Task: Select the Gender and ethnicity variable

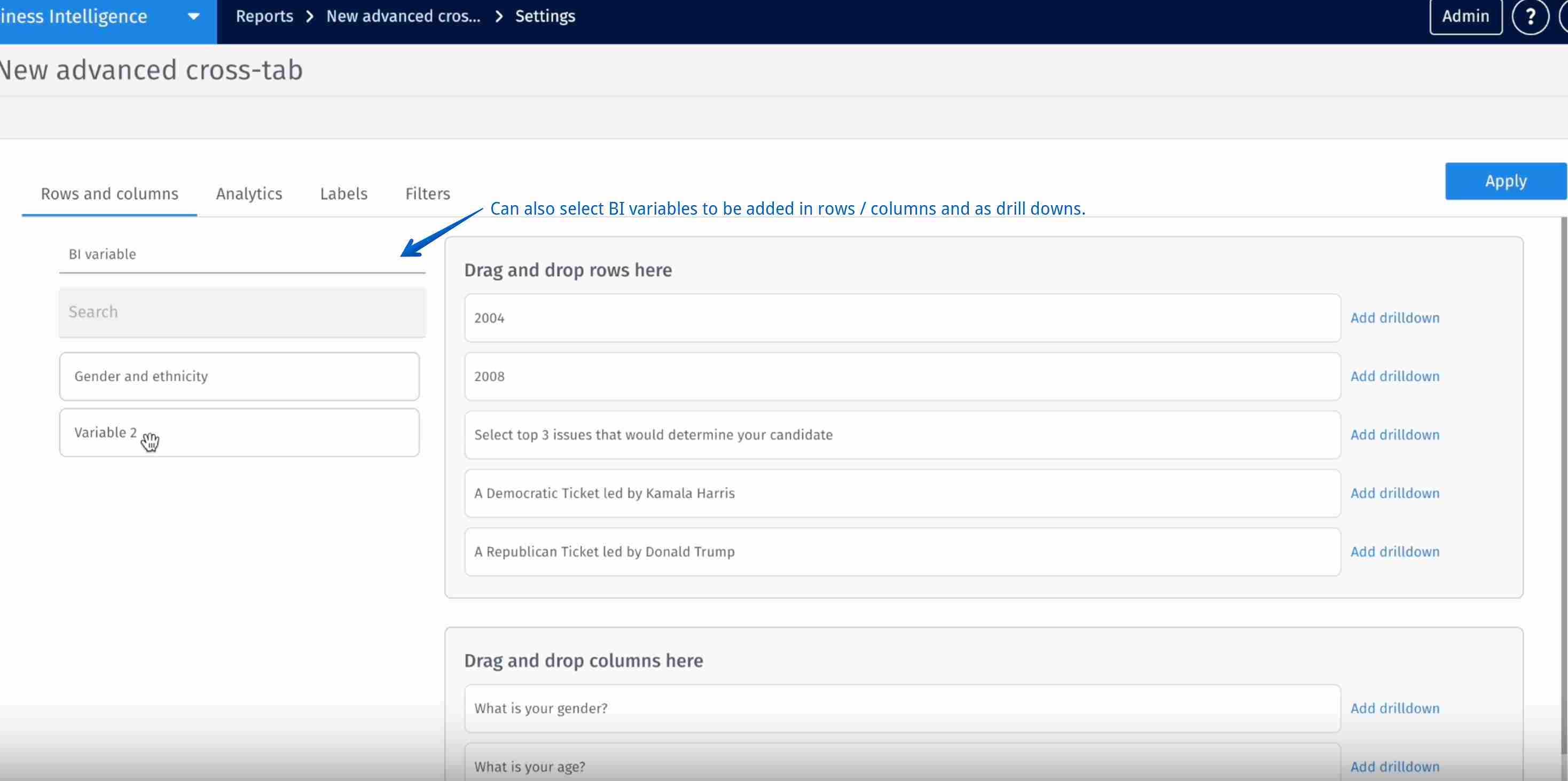Action: [x=239, y=376]
